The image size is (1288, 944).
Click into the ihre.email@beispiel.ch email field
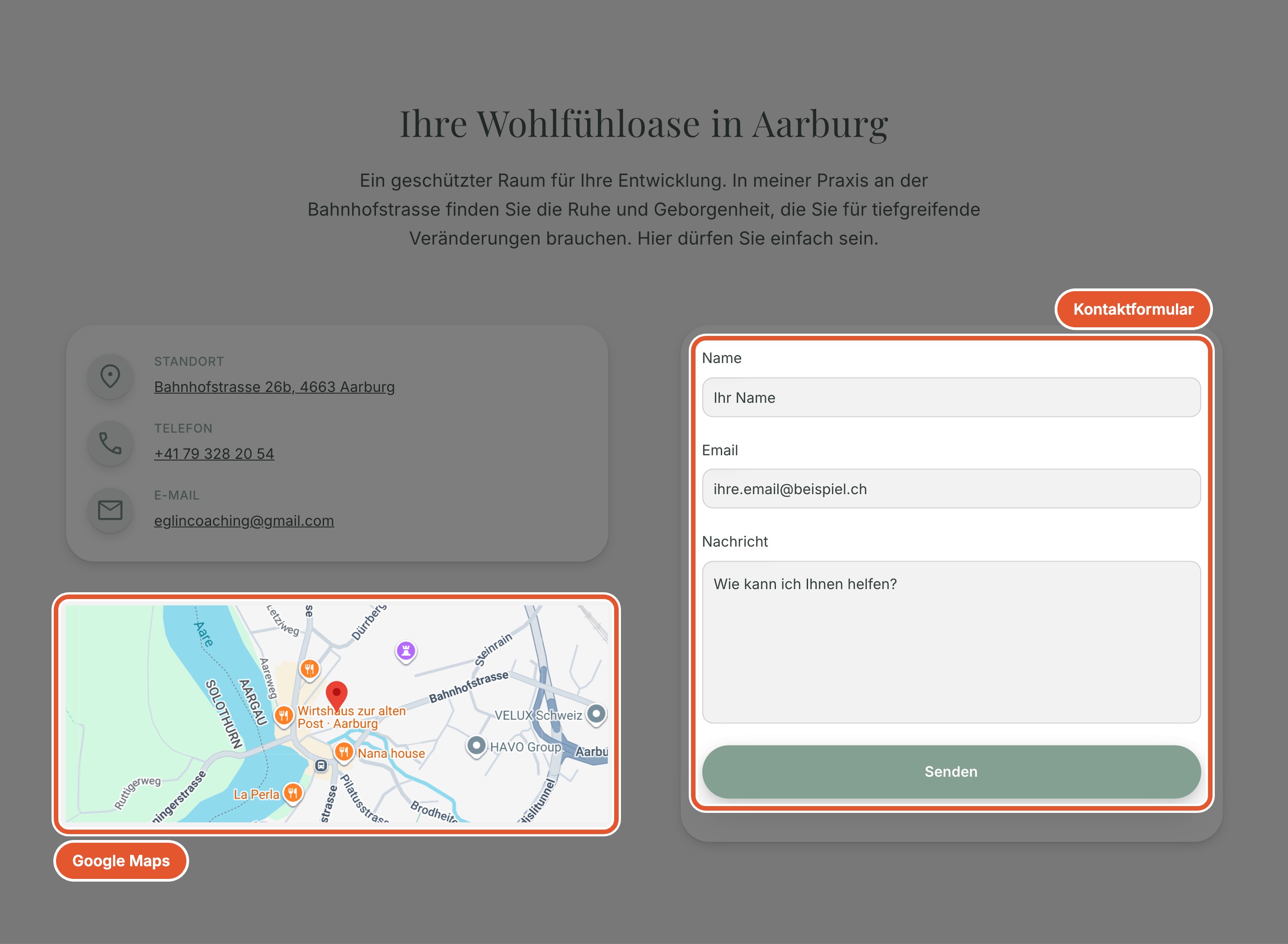951,489
